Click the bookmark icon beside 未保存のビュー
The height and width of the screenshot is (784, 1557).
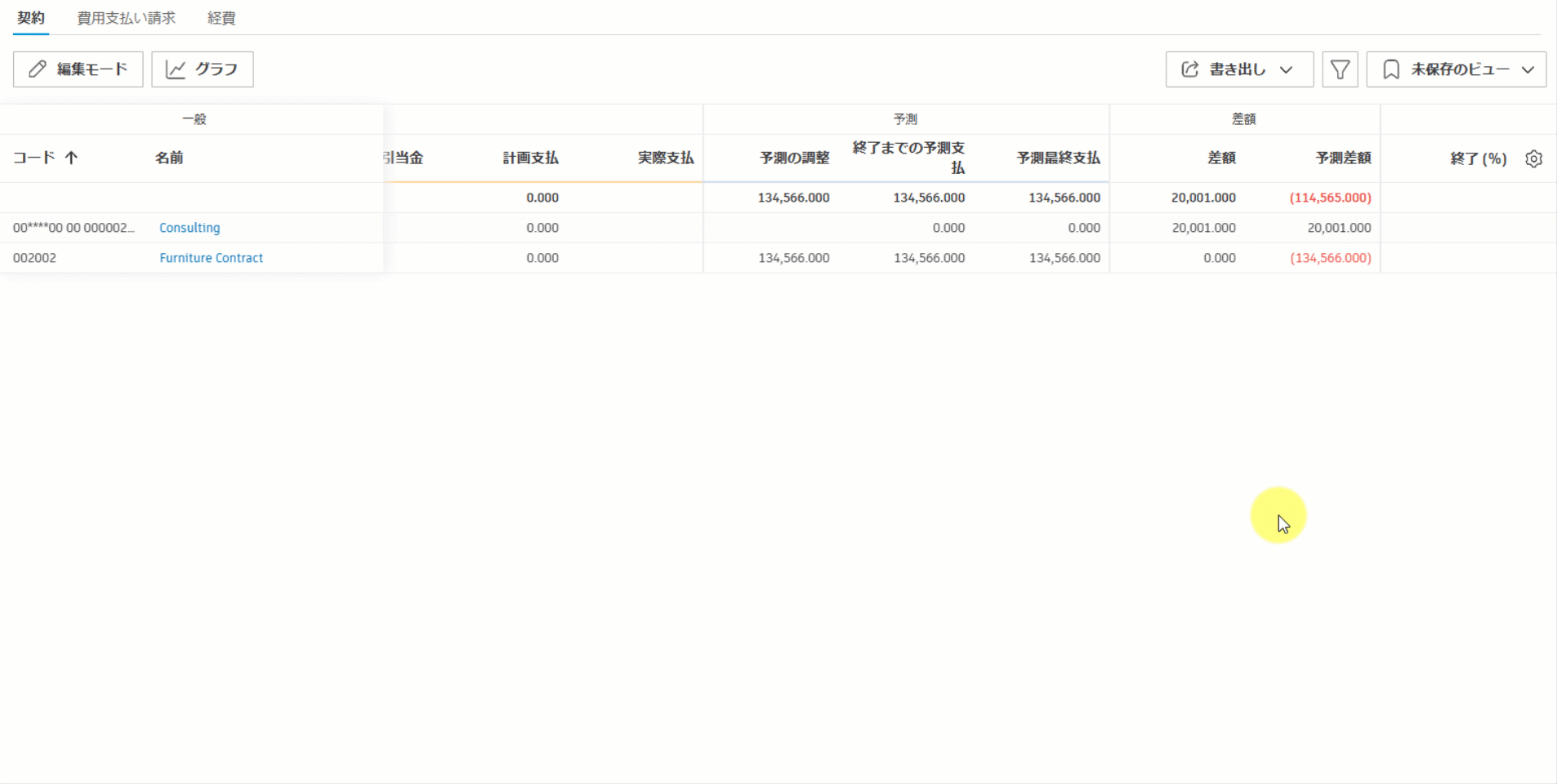point(1392,69)
